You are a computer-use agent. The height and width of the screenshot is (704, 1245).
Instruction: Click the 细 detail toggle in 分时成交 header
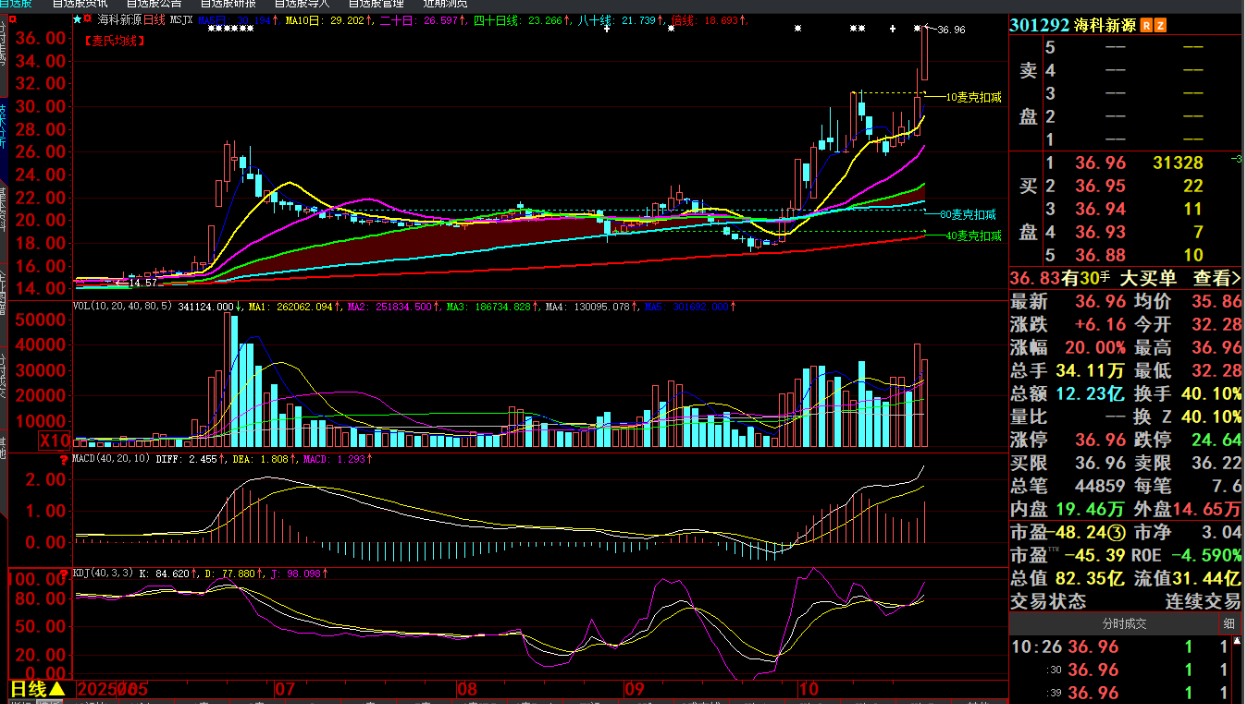(x=1229, y=623)
